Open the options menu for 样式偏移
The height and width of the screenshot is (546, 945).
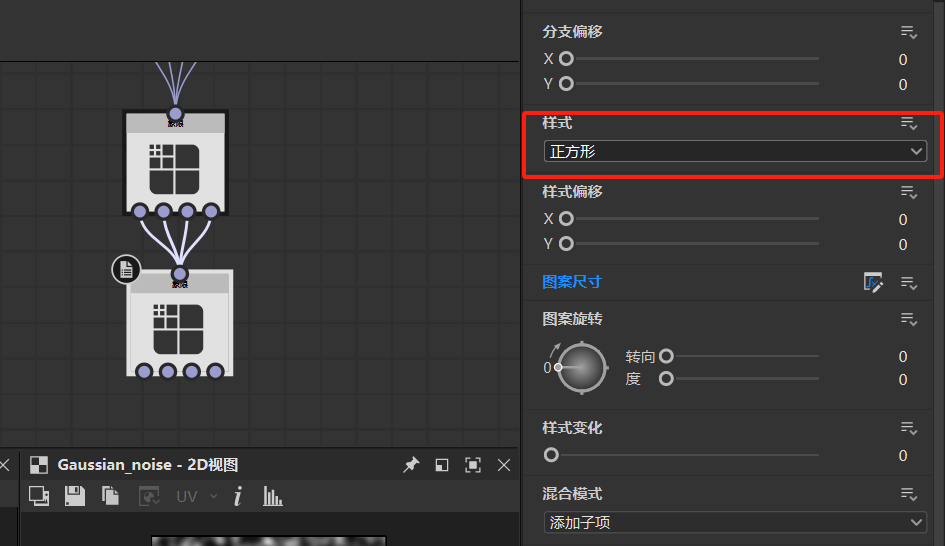point(909,192)
